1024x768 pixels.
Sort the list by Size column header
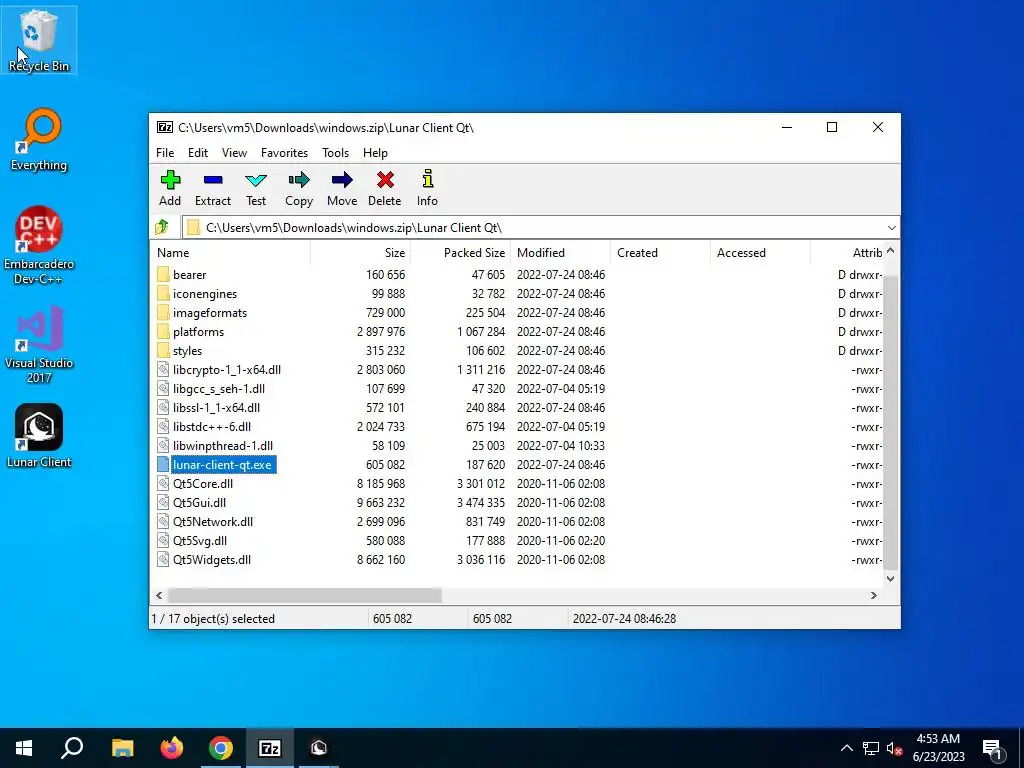(x=360, y=253)
